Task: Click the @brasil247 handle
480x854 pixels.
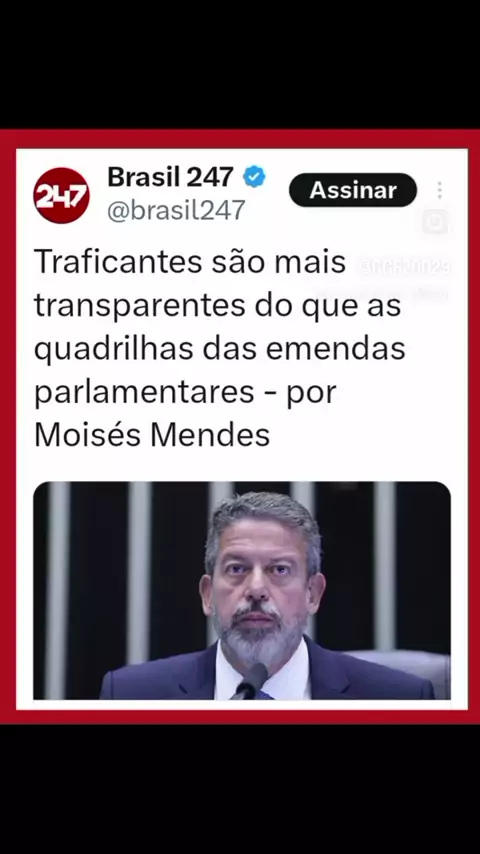Action: click(177, 210)
